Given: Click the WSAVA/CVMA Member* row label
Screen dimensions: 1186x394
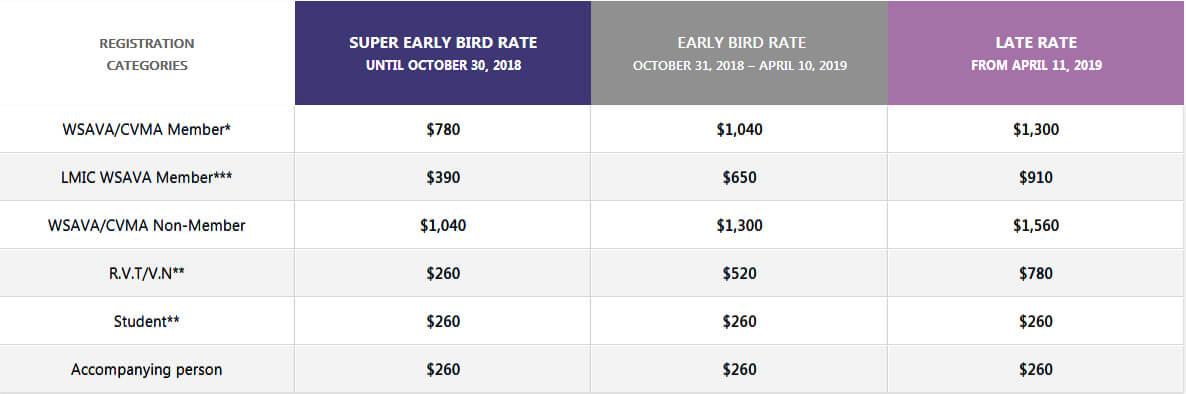Looking at the screenshot, I should (147, 129).
